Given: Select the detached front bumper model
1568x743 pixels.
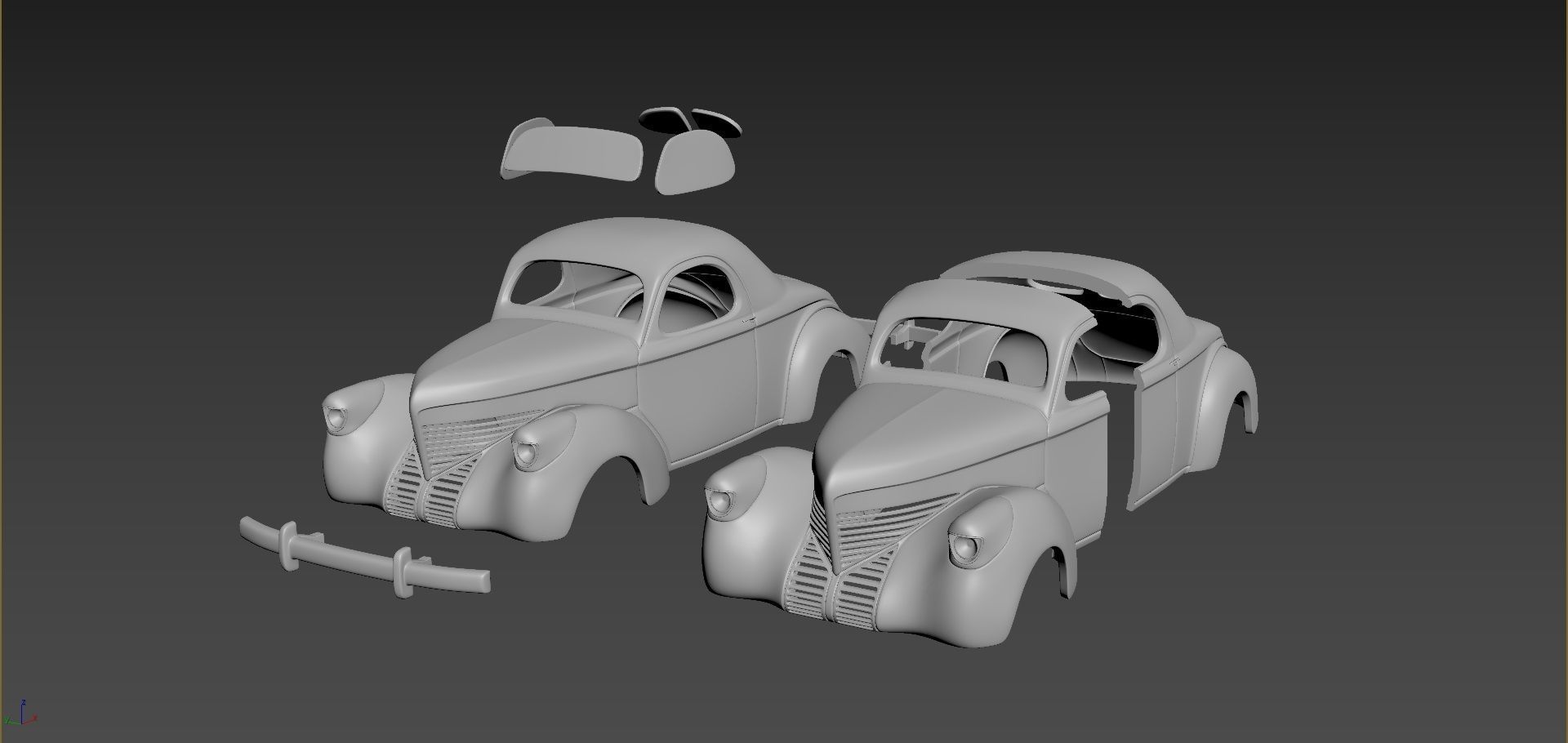Looking at the screenshot, I should coord(364,556).
